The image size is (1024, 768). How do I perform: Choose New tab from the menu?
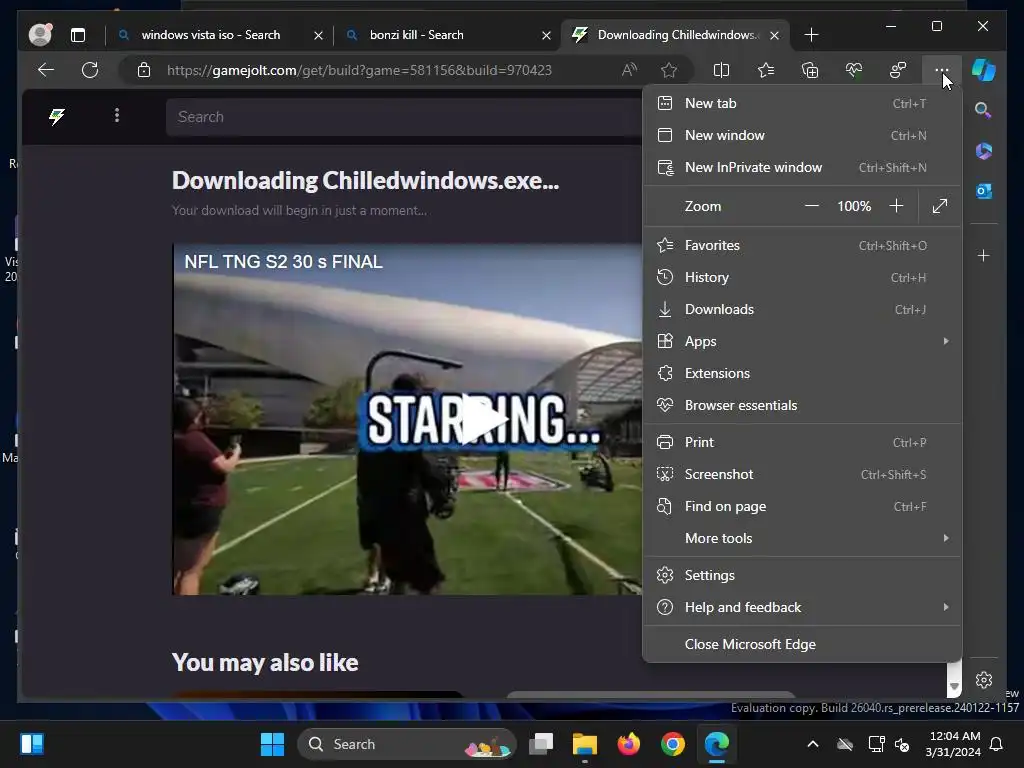coord(802,103)
